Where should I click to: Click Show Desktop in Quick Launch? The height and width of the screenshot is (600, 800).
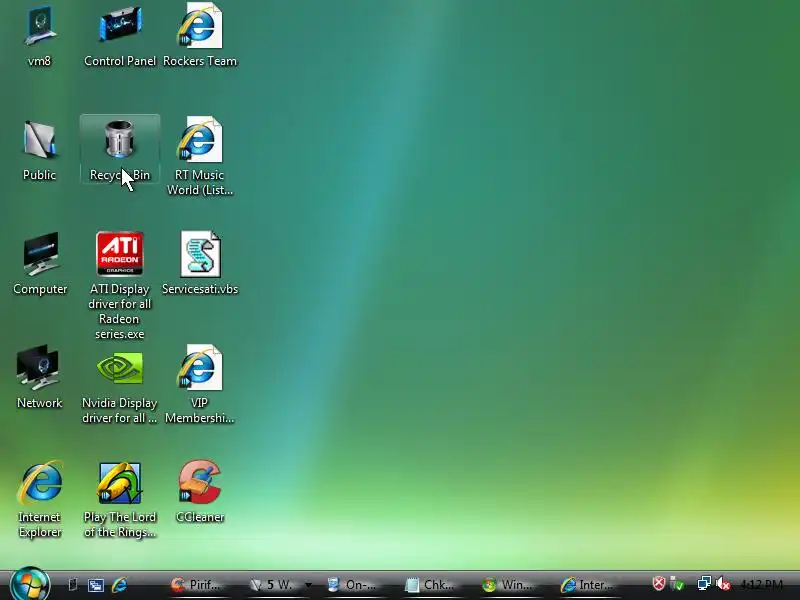(72, 585)
